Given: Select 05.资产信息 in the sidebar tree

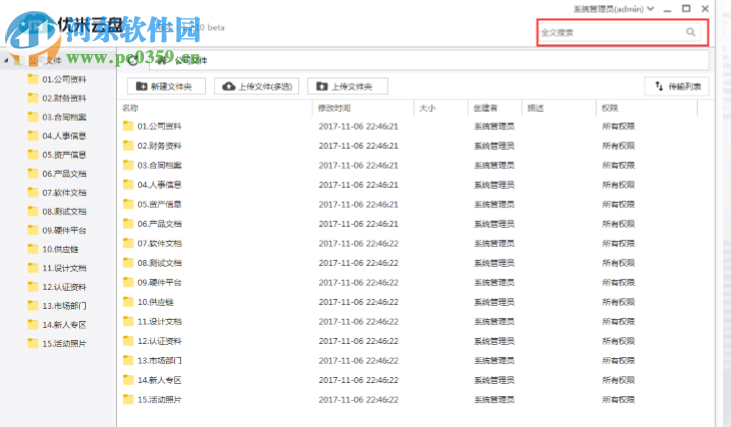Looking at the screenshot, I should [x=64, y=155].
